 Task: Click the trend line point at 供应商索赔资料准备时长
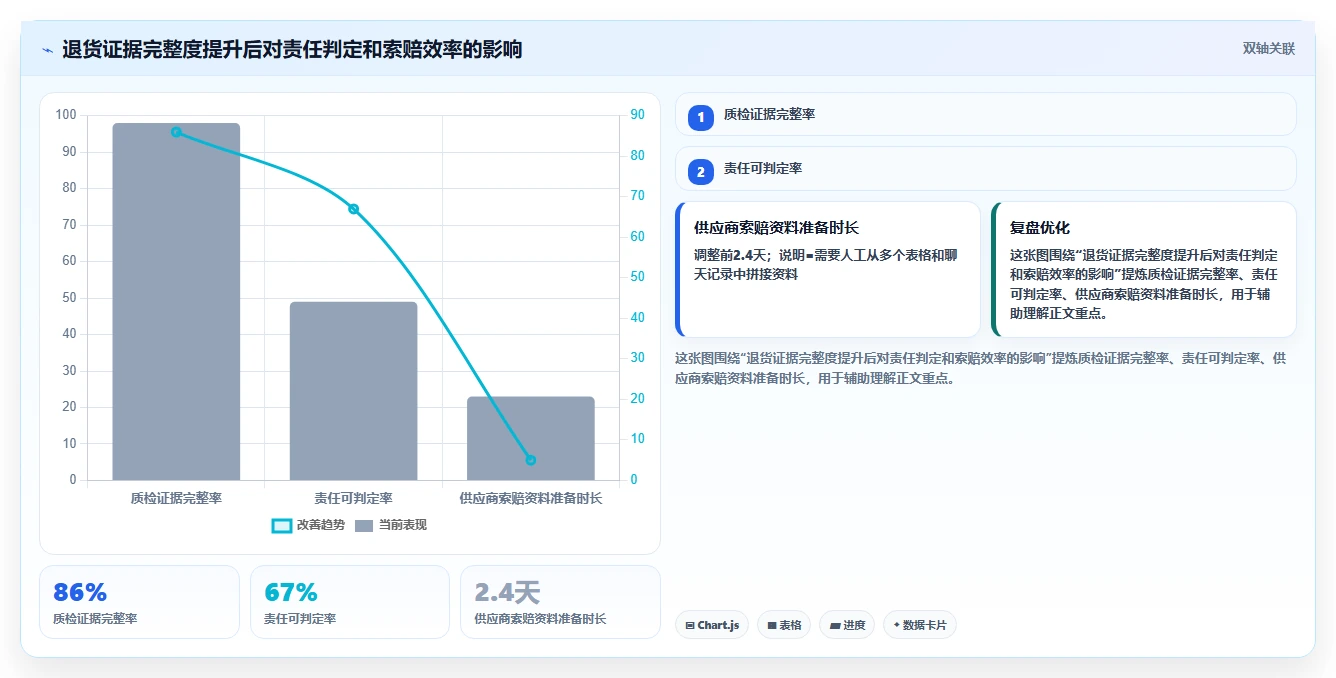point(531,460)
